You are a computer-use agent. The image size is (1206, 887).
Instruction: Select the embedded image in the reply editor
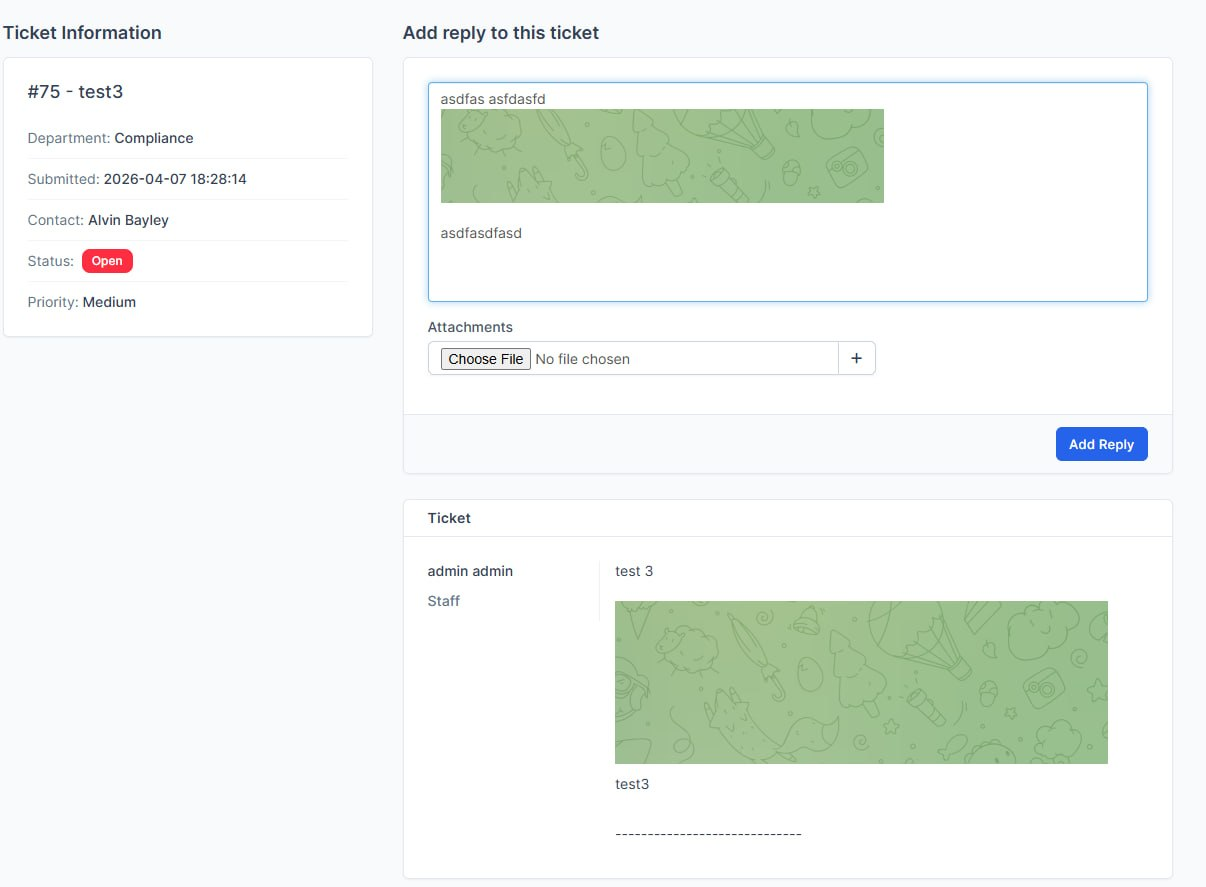(662, 156)
